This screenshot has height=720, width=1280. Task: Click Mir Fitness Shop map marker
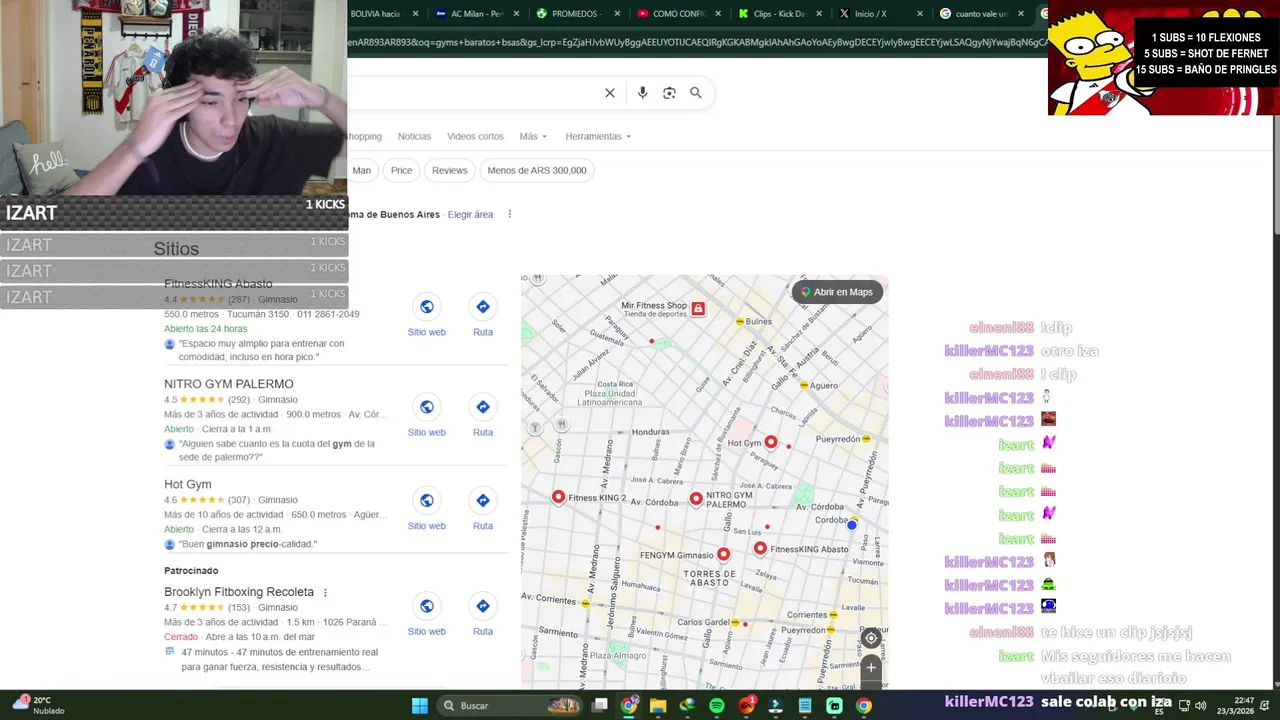tap(698, 309)
